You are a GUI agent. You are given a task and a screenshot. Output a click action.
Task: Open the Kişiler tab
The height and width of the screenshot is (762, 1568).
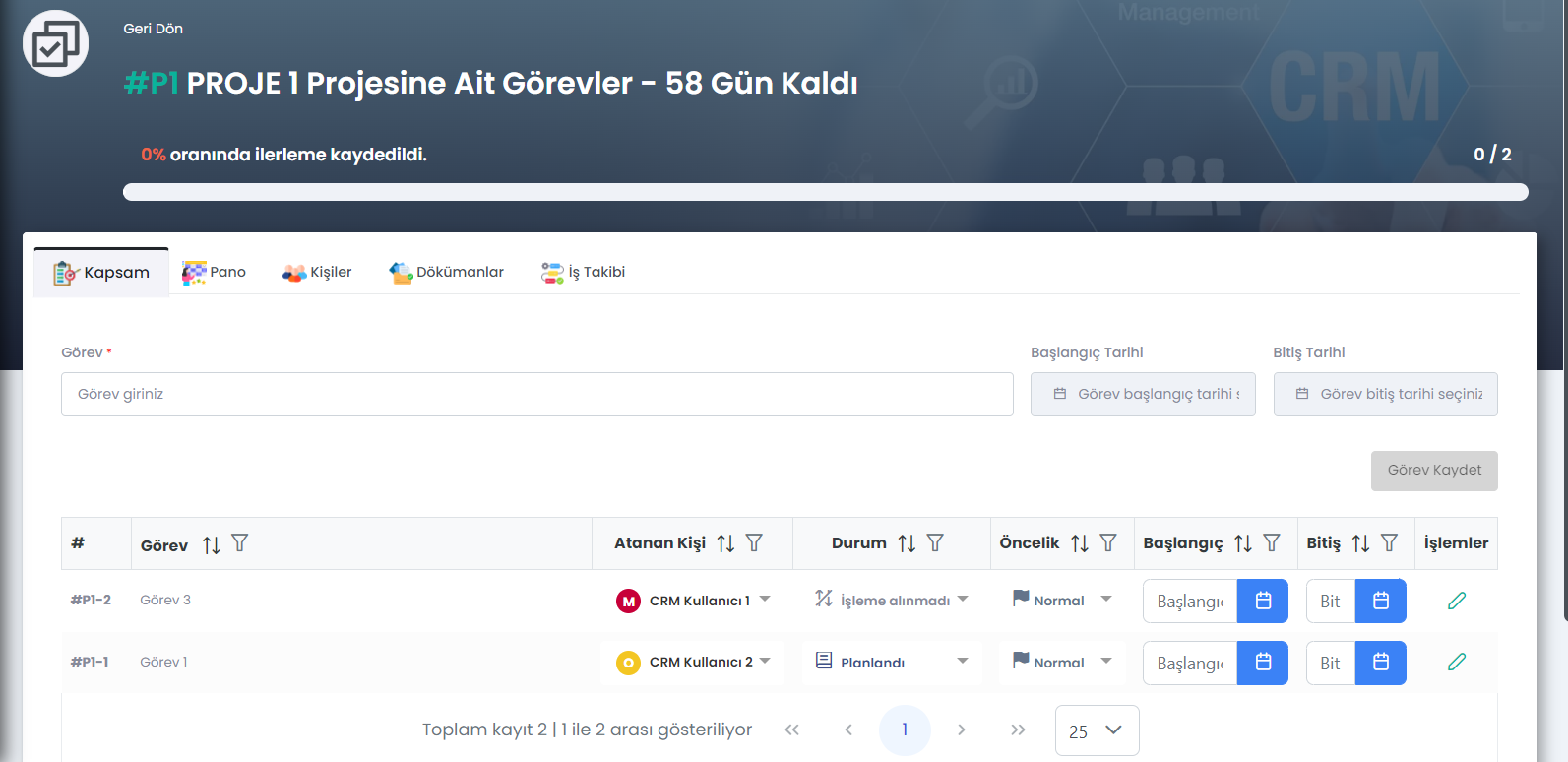(317, 272)
